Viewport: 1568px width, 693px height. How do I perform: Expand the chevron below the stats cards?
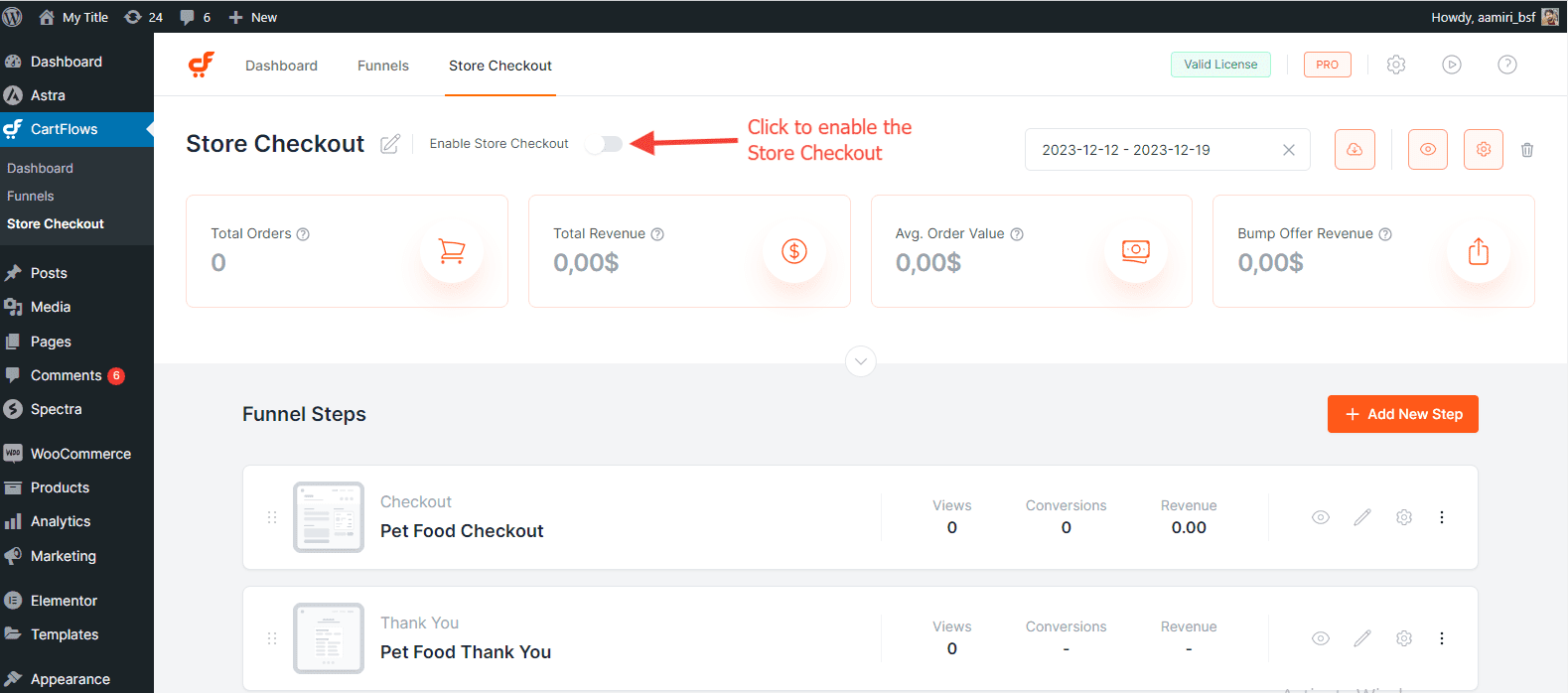pos(861,361)
